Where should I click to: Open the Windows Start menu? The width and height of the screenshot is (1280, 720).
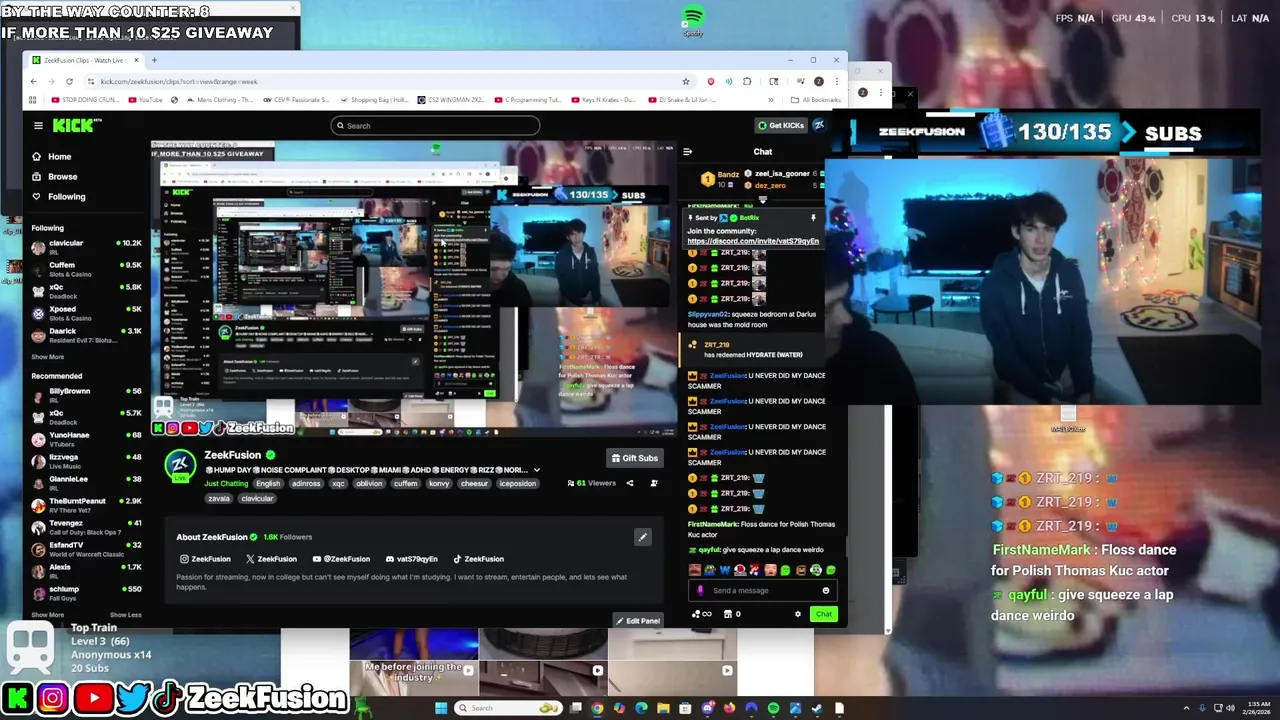[x=440, y=708]
